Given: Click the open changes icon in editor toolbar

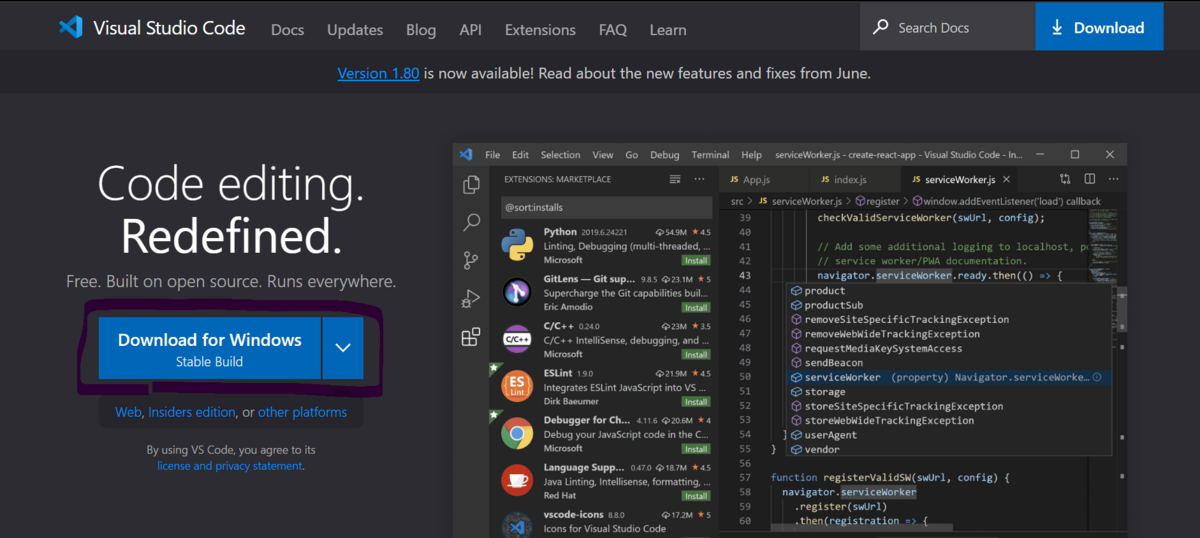Looking at the screenshot, I should tap(1065, 180).
